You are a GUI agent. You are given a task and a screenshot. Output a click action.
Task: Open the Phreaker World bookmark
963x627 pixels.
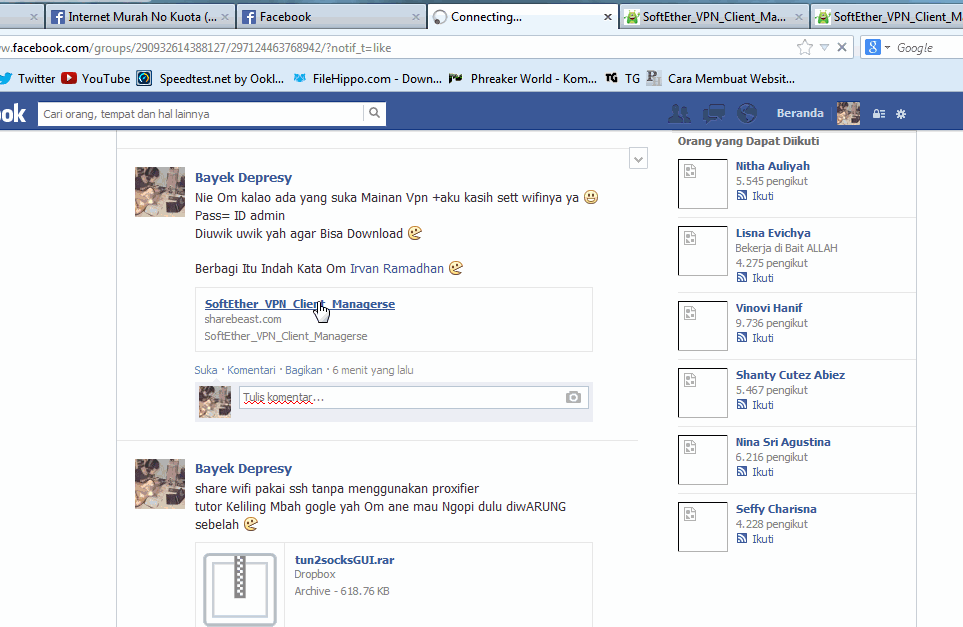(x=523, y=79)
